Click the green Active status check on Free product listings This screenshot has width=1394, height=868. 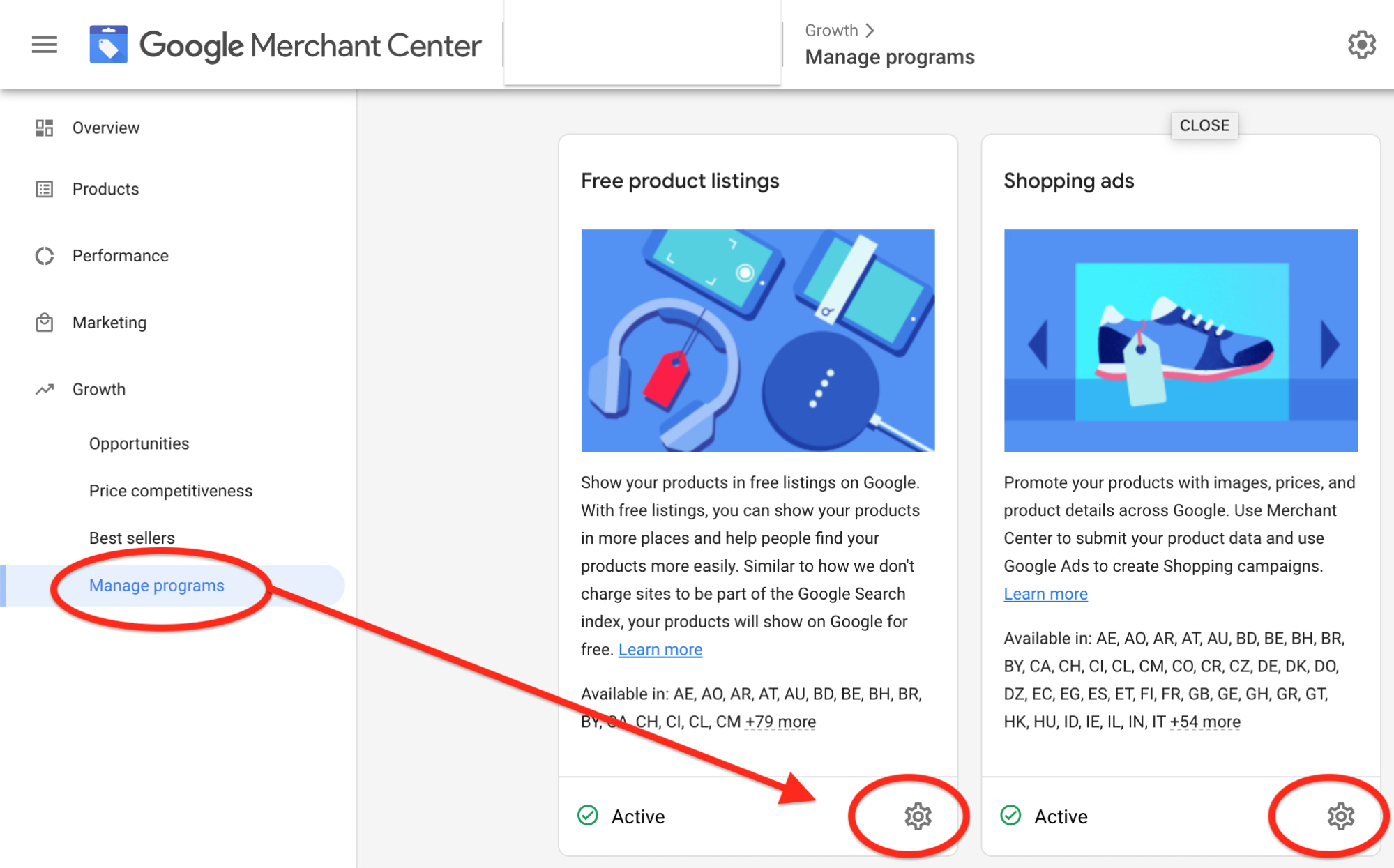click(588, 816)
